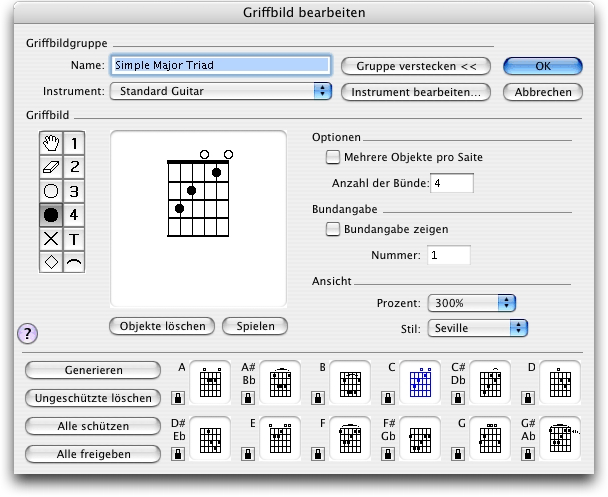The height and width of the screenshot is (497, 608).
Task: Select the barre arc tool
Action: (x=74, y=262)
